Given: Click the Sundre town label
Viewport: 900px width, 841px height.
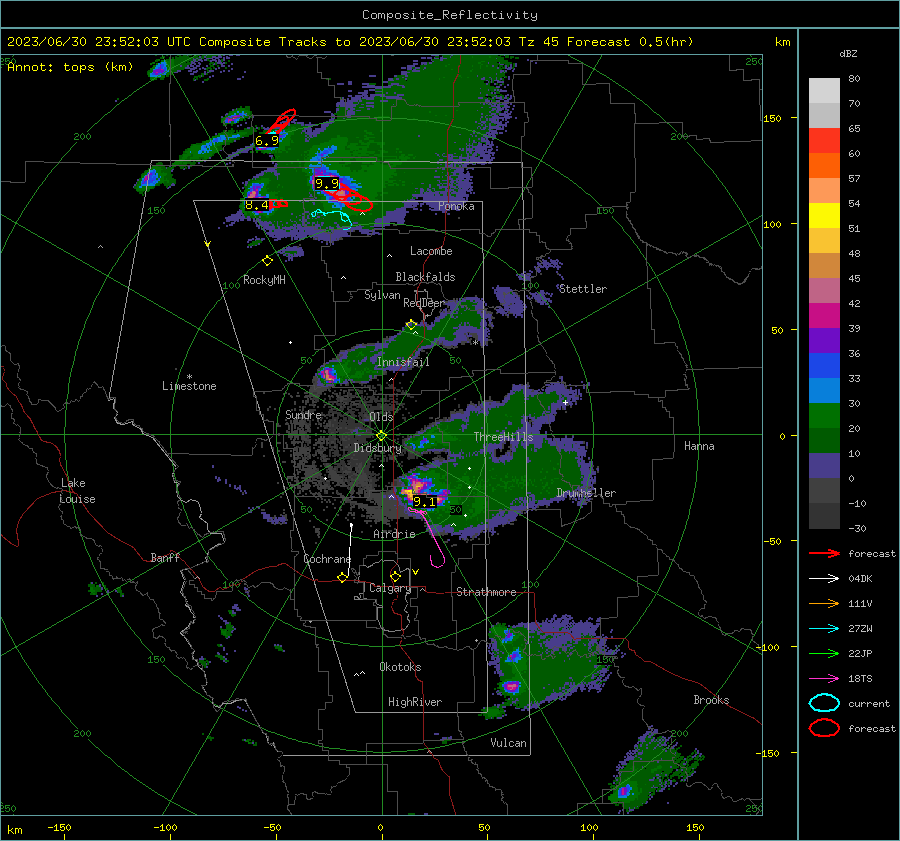Looking at the screenshot, I should point(303,414).
